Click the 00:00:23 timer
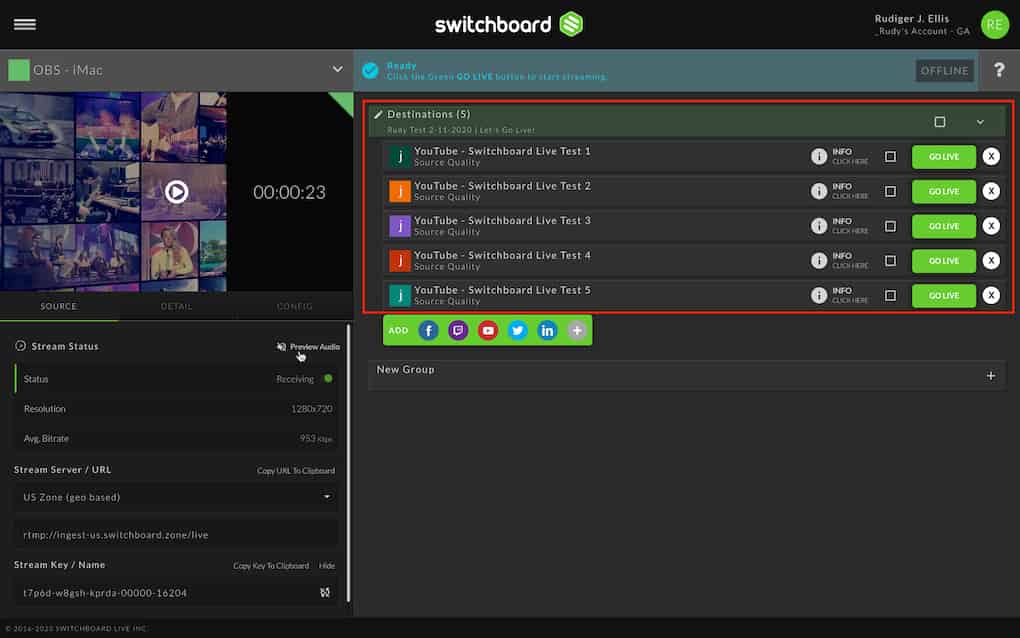The width and height of the screenshot is (1020, 638). [289, 193]
